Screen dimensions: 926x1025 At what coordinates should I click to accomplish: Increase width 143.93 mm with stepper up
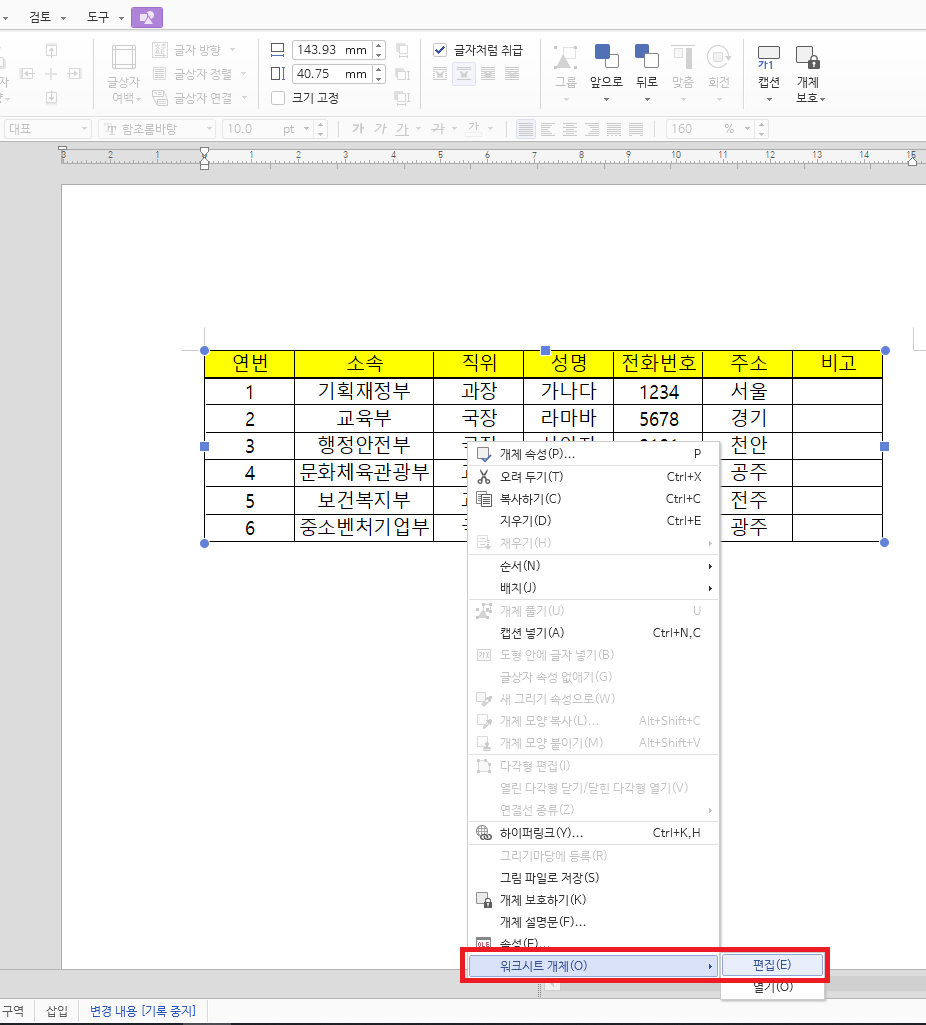click(x=379, y=45)
